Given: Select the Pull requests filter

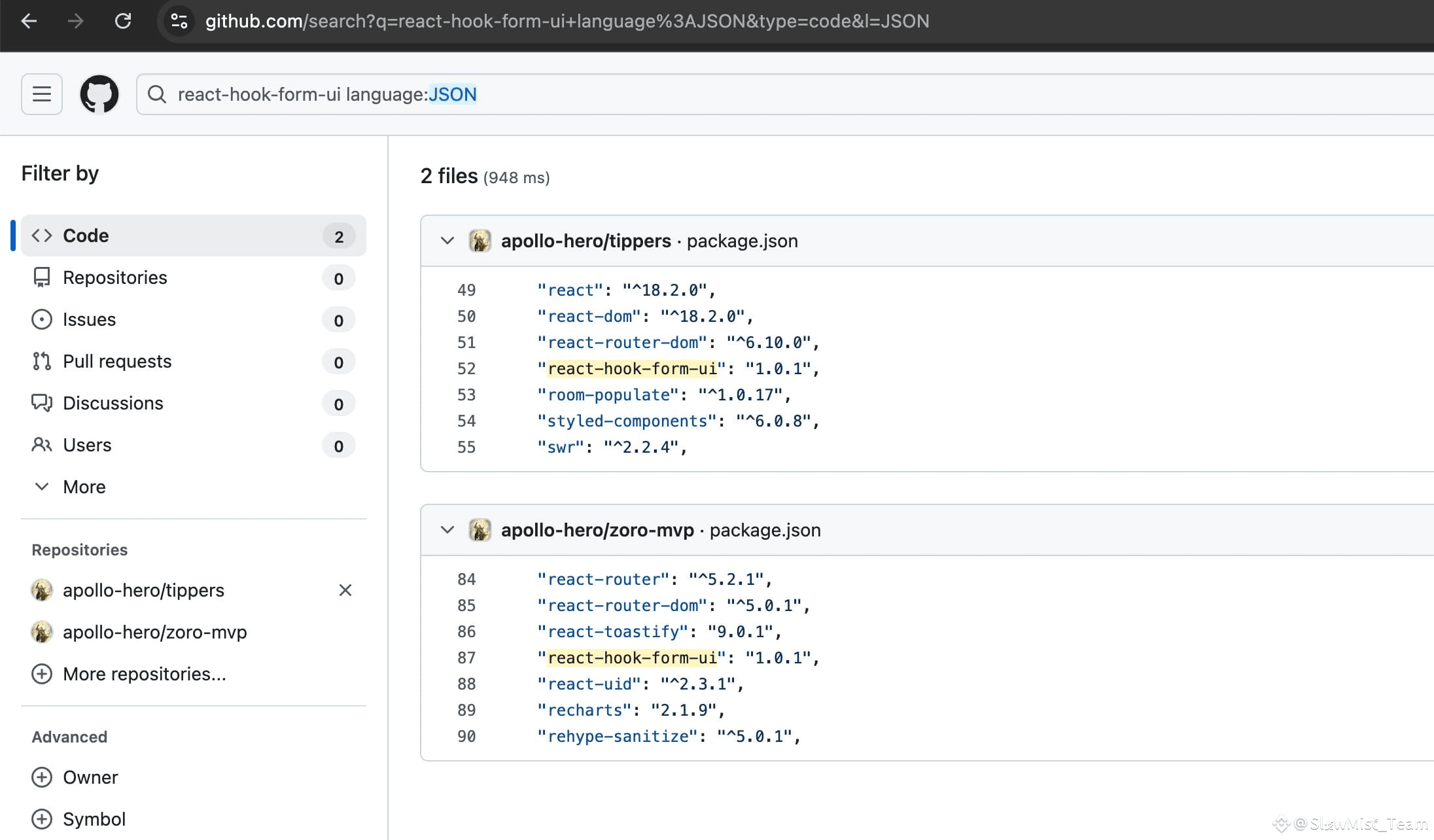Looking at the screenshot, I should pyautogui.click(x=194, y=361).
